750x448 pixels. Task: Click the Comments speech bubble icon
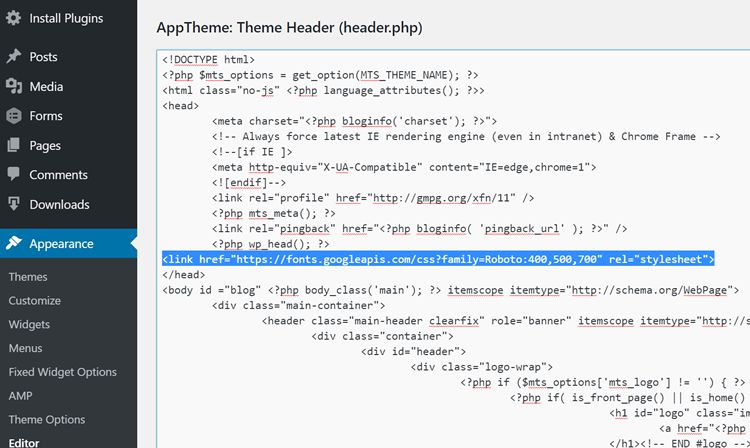click(x=13, y=175)
